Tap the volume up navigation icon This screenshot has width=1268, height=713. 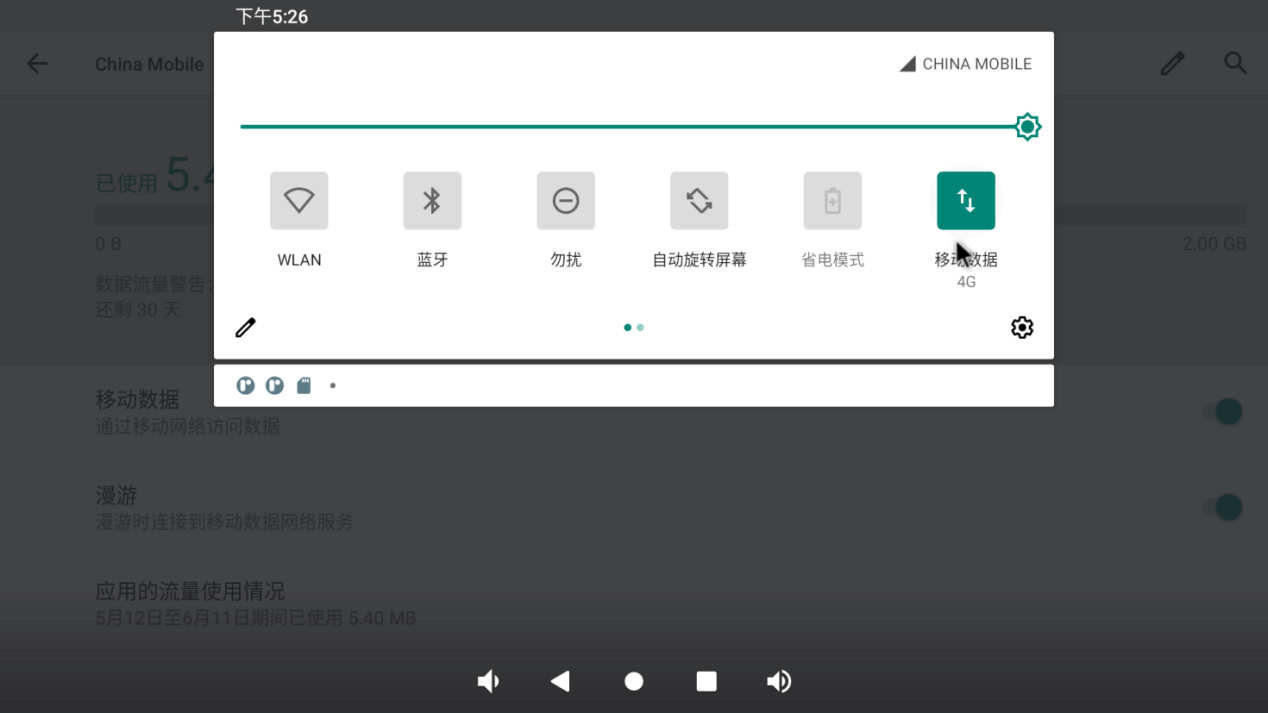click(779, 681)
